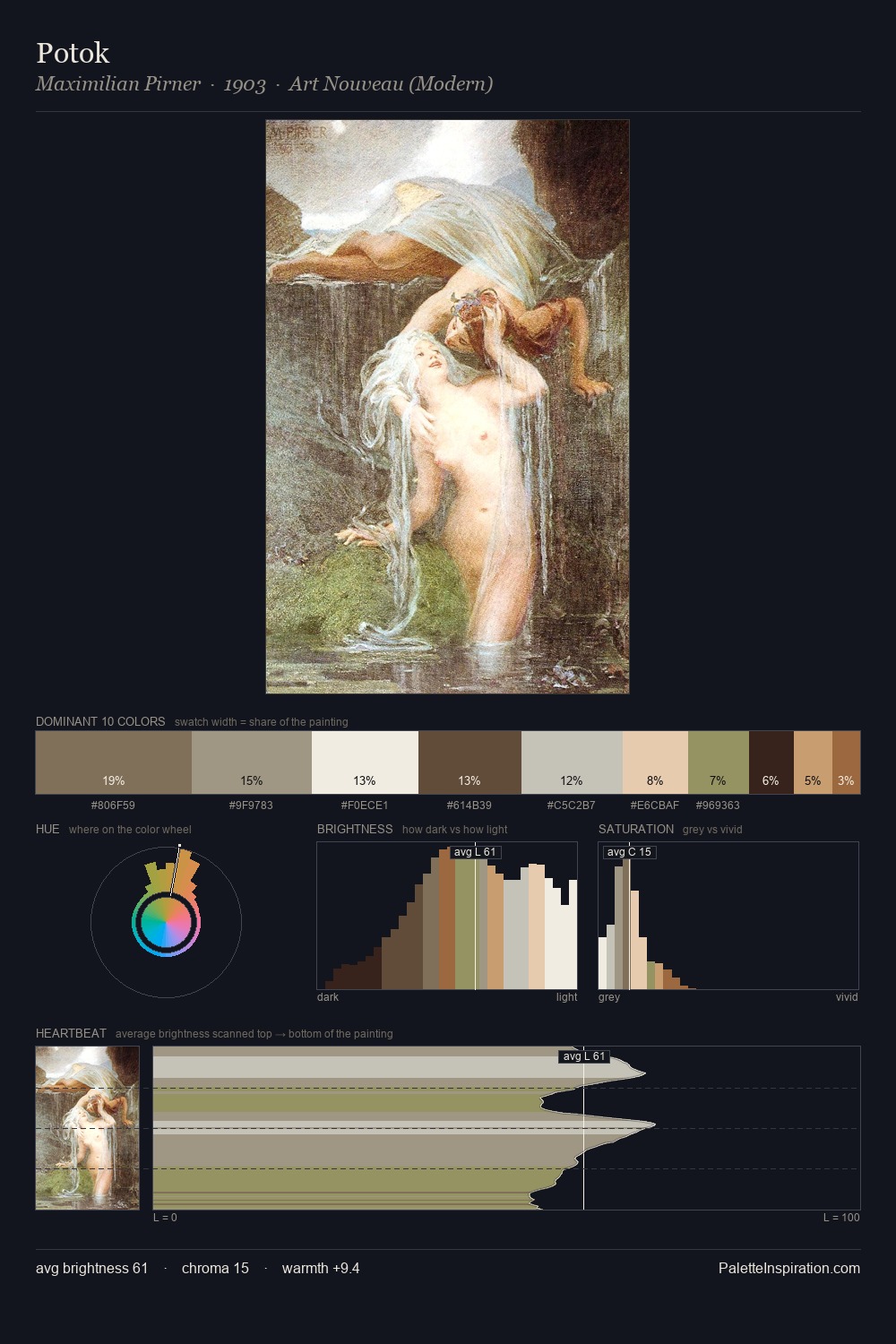Click the saturation histogram avg C 15 label

point(629,852)
